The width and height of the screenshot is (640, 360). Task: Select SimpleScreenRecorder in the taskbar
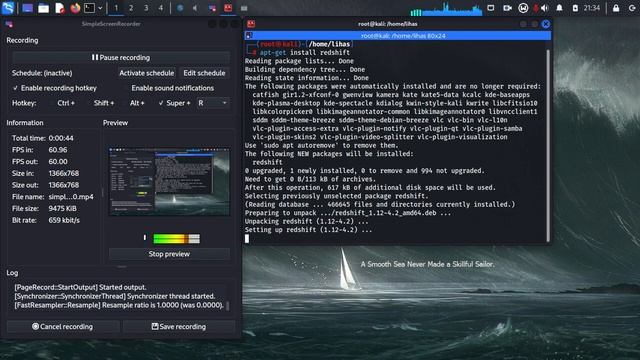point(212,8)
